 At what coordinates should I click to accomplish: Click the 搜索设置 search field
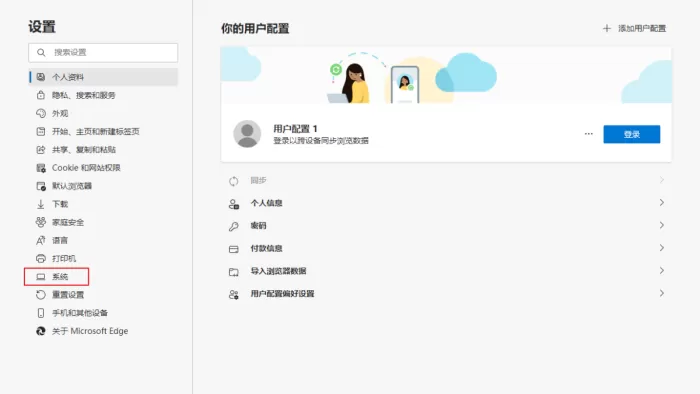coord(103,53)
